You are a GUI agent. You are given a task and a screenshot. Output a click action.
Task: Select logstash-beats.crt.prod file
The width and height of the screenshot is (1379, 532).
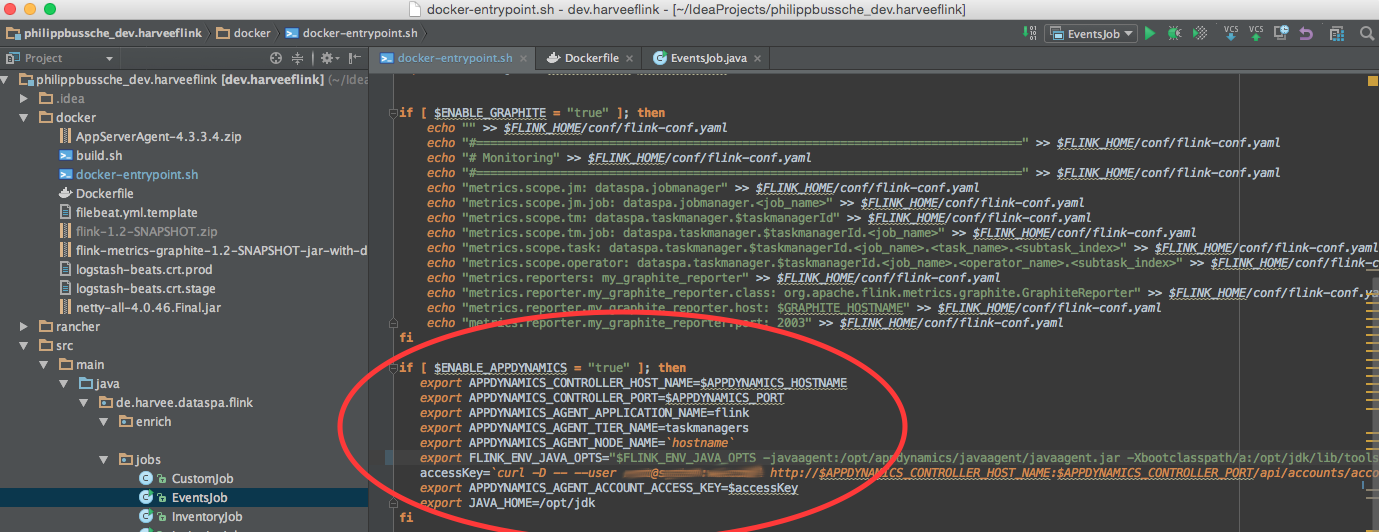[x=135, y=269]
